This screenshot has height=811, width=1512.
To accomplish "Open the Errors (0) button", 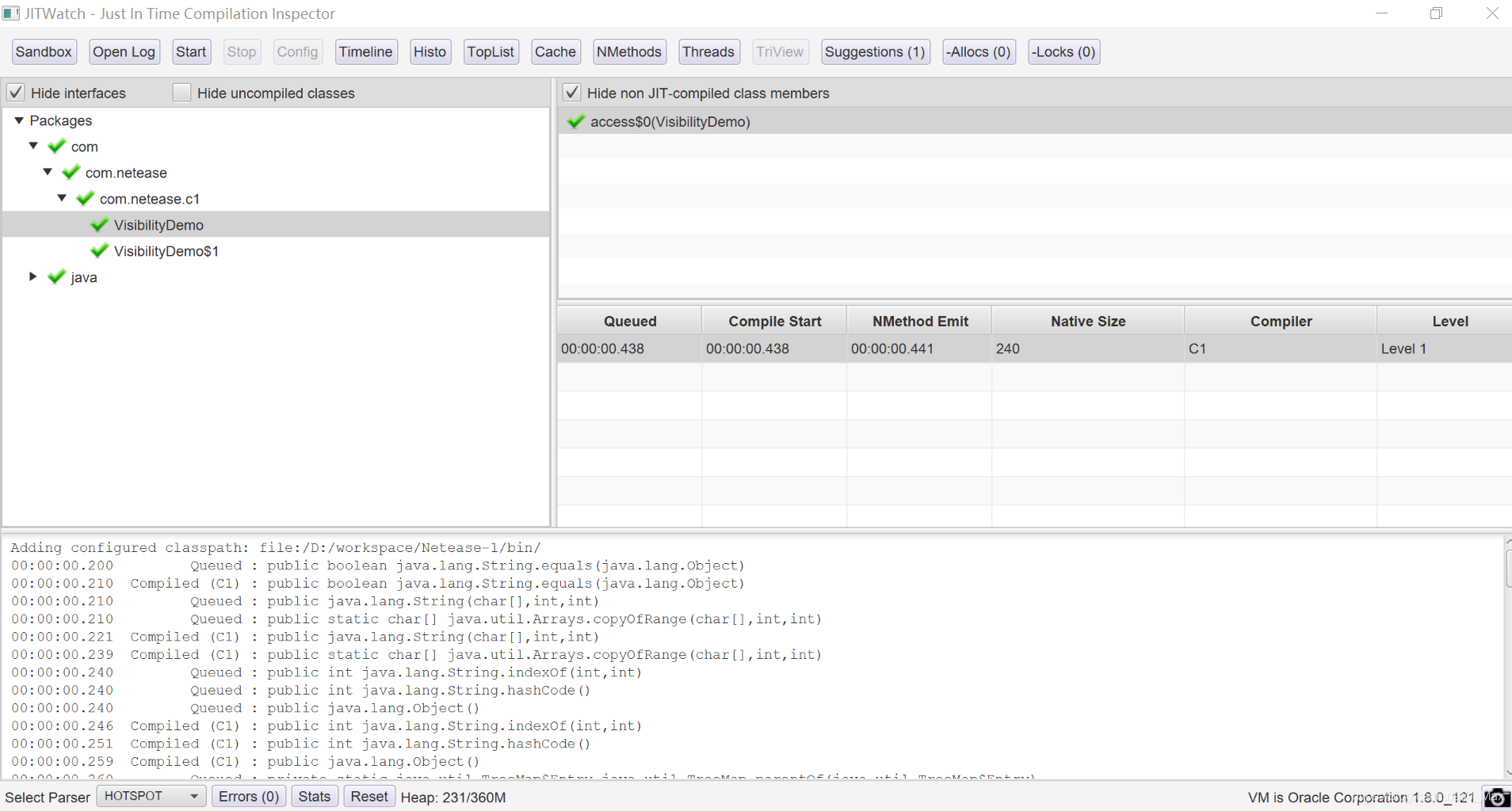I will 249,796.
